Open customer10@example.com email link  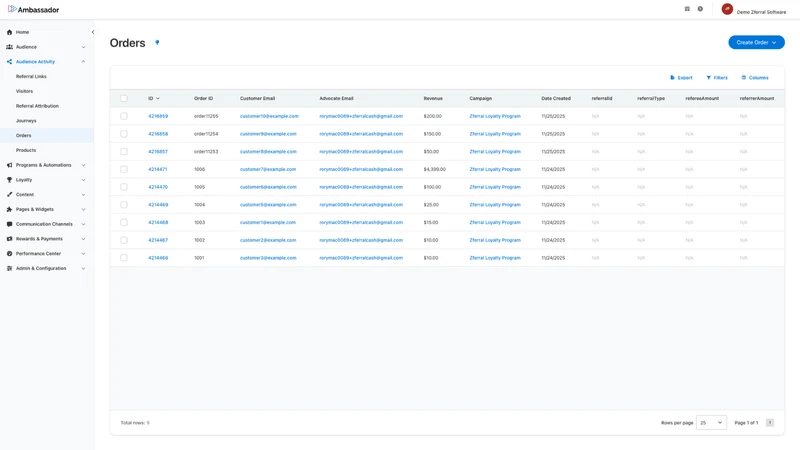269,116
